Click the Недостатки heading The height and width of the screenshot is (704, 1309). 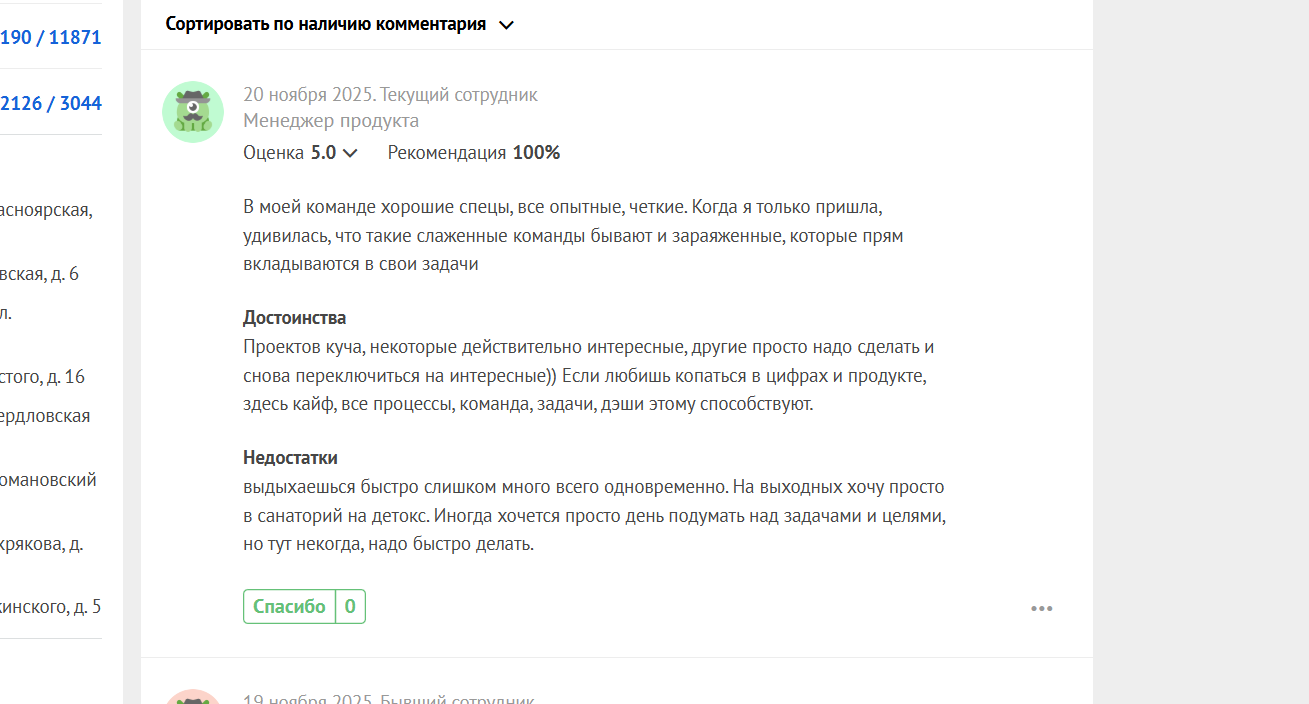pyautogui.click(x=290, y=458)
